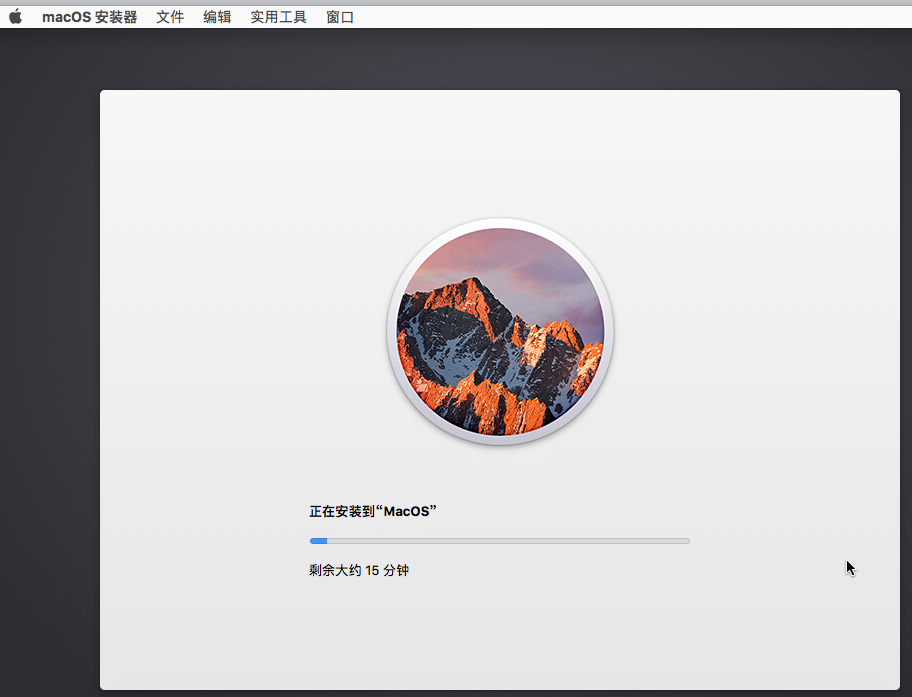Click the text 剩余大约 15 分钟
The image size is (912, 697).
click(359, 570)
